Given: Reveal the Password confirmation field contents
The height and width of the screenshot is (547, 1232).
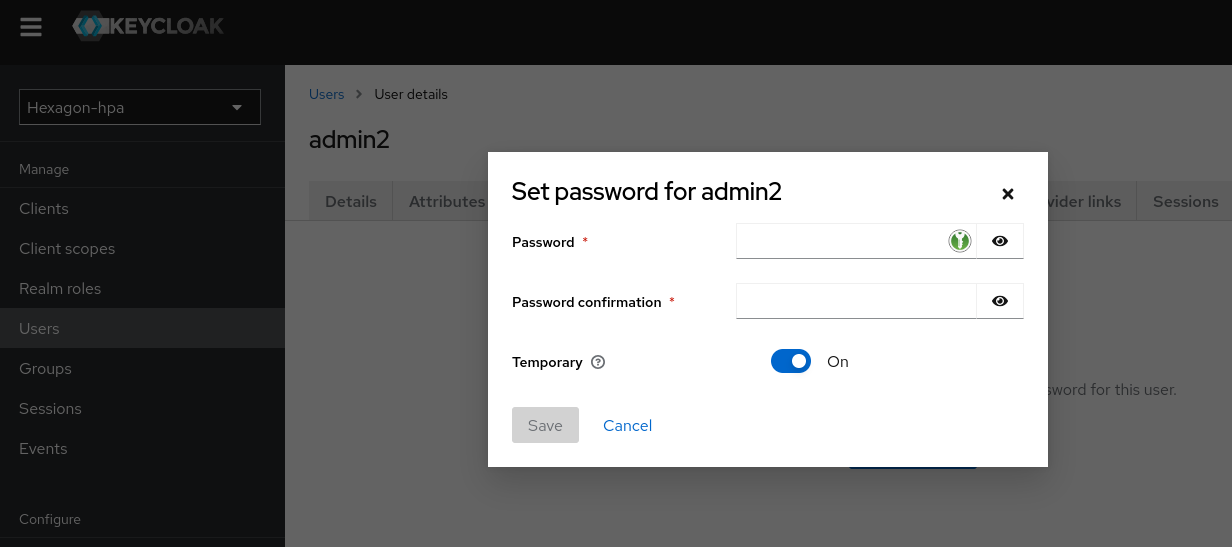Looking at the screenshot, I should click(x=1000, y=301).
